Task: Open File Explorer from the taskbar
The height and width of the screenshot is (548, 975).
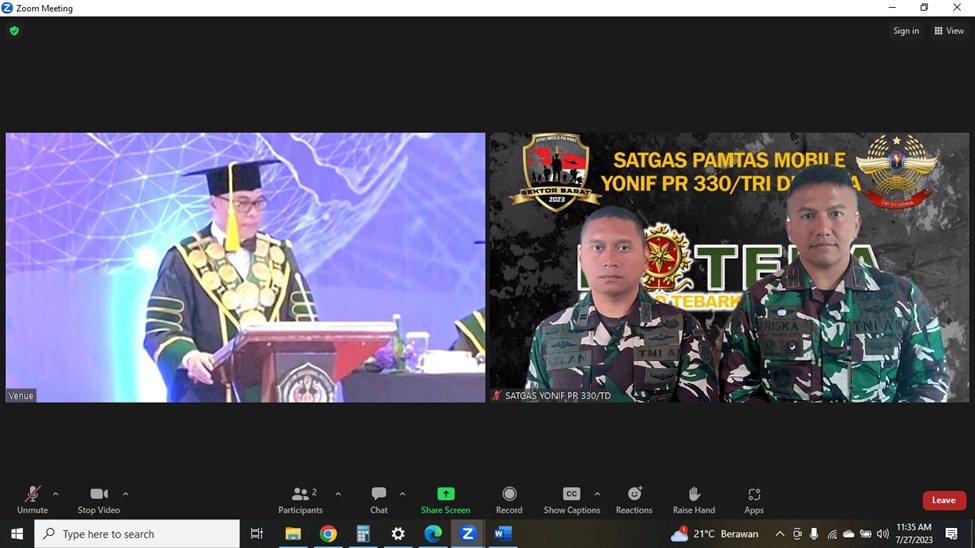Action: pos(293,534)
